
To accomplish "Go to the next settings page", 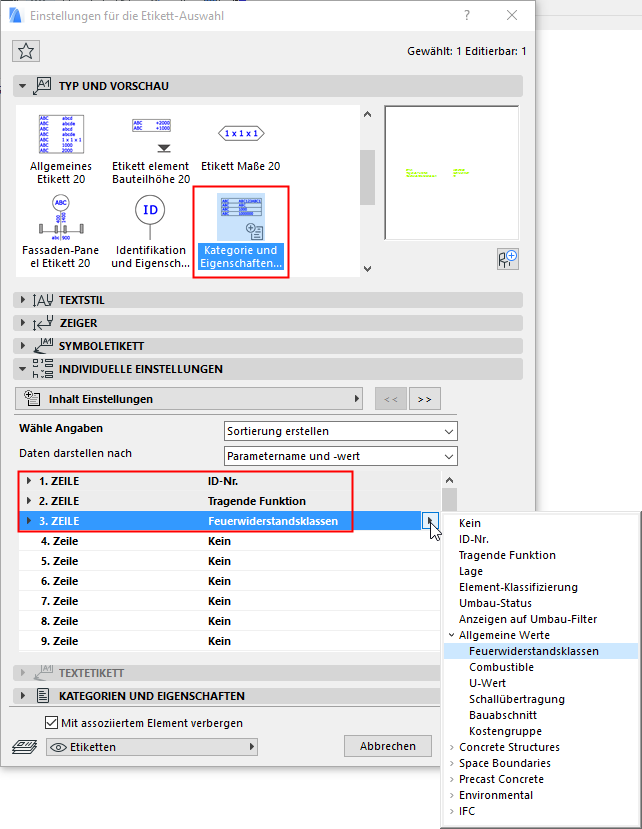I will pos(425,399).
